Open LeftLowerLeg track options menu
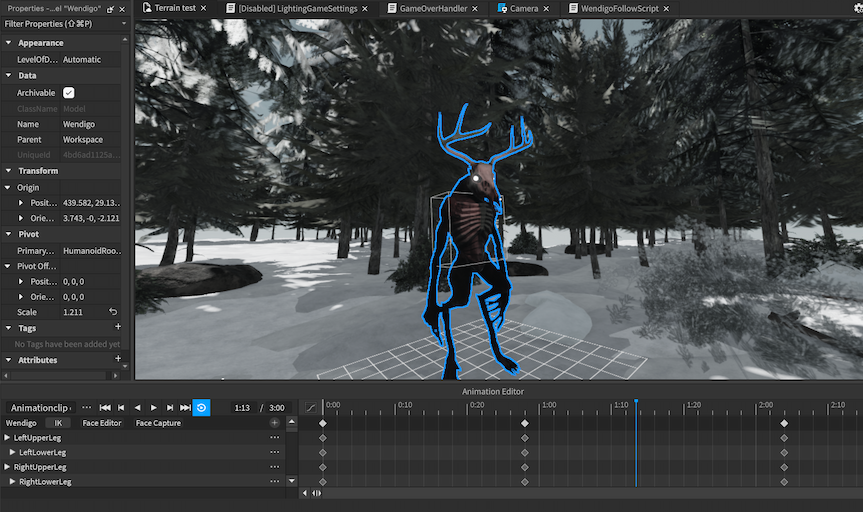The width and height of the screenshot is (863, 512). (275, 452)
